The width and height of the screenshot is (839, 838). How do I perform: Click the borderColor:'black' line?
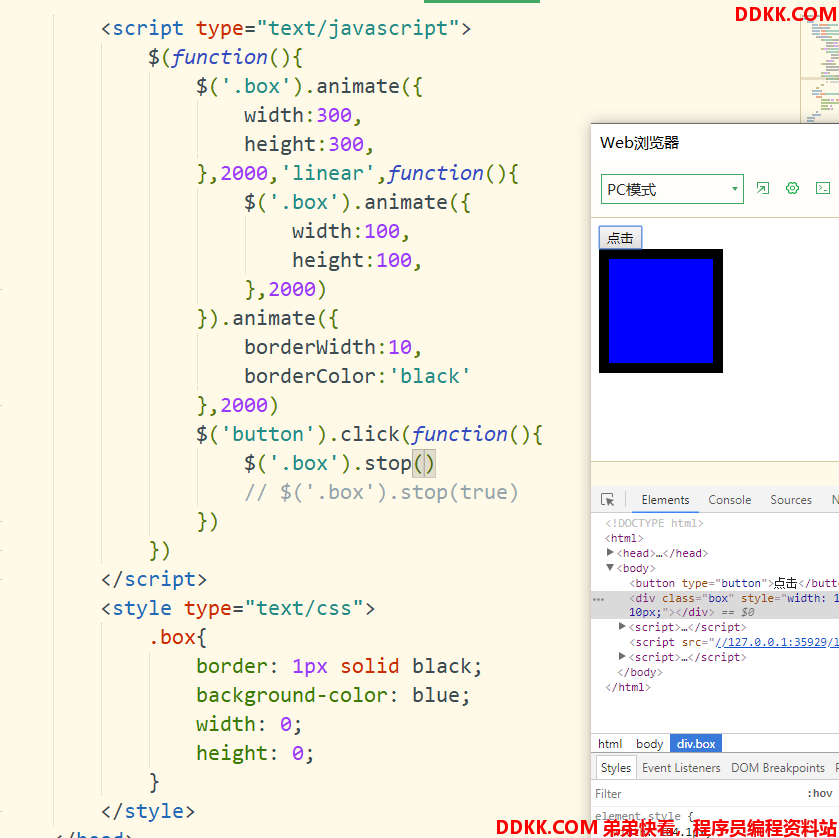pos(357,376)
